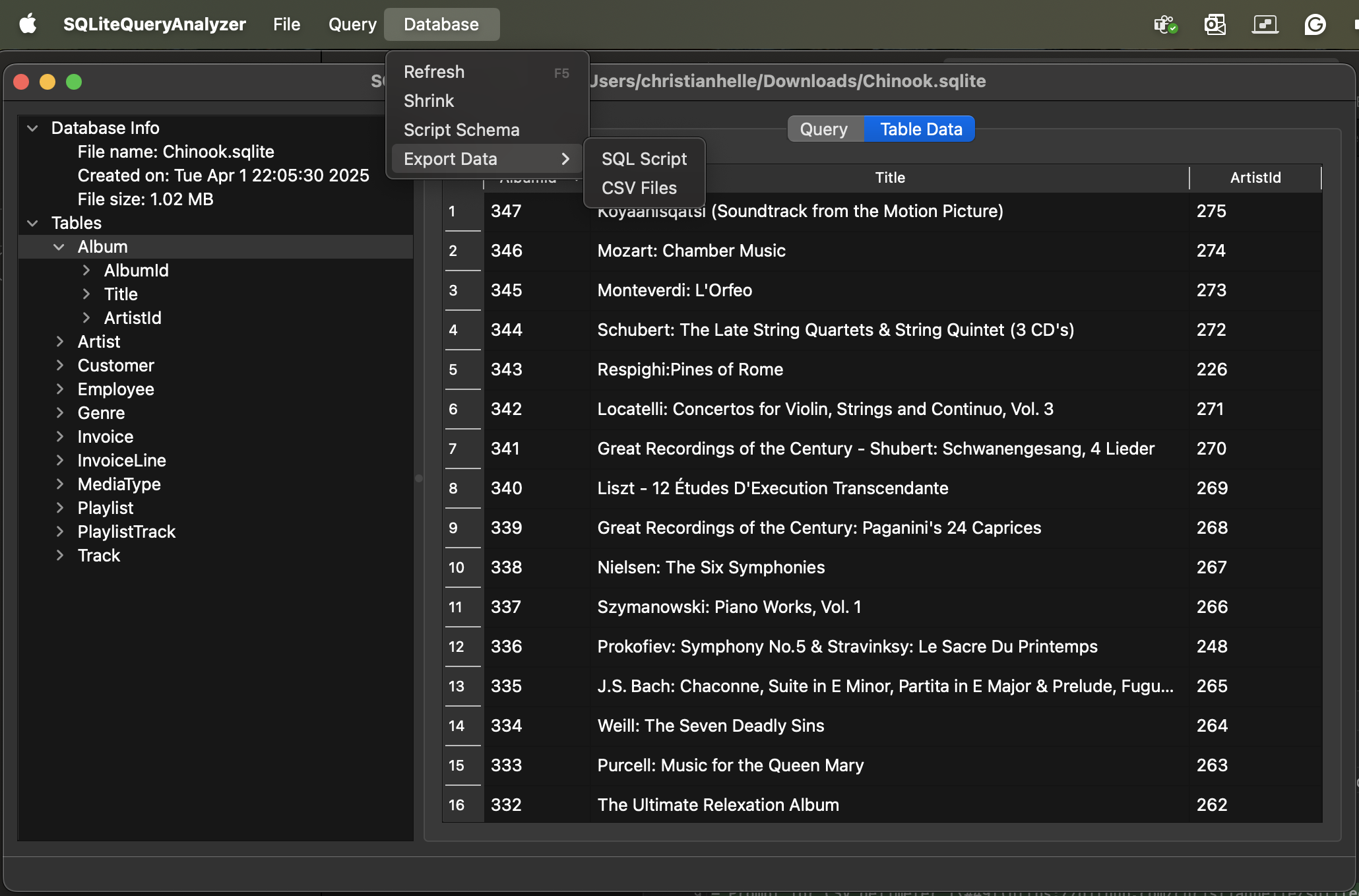Screen dimensions: 1359x896
Task: Choose Refresh from the Database menu
Action: pos(487,72)
